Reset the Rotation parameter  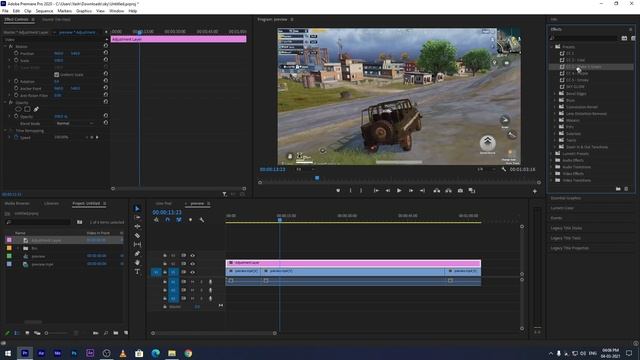tap(106, 81)
